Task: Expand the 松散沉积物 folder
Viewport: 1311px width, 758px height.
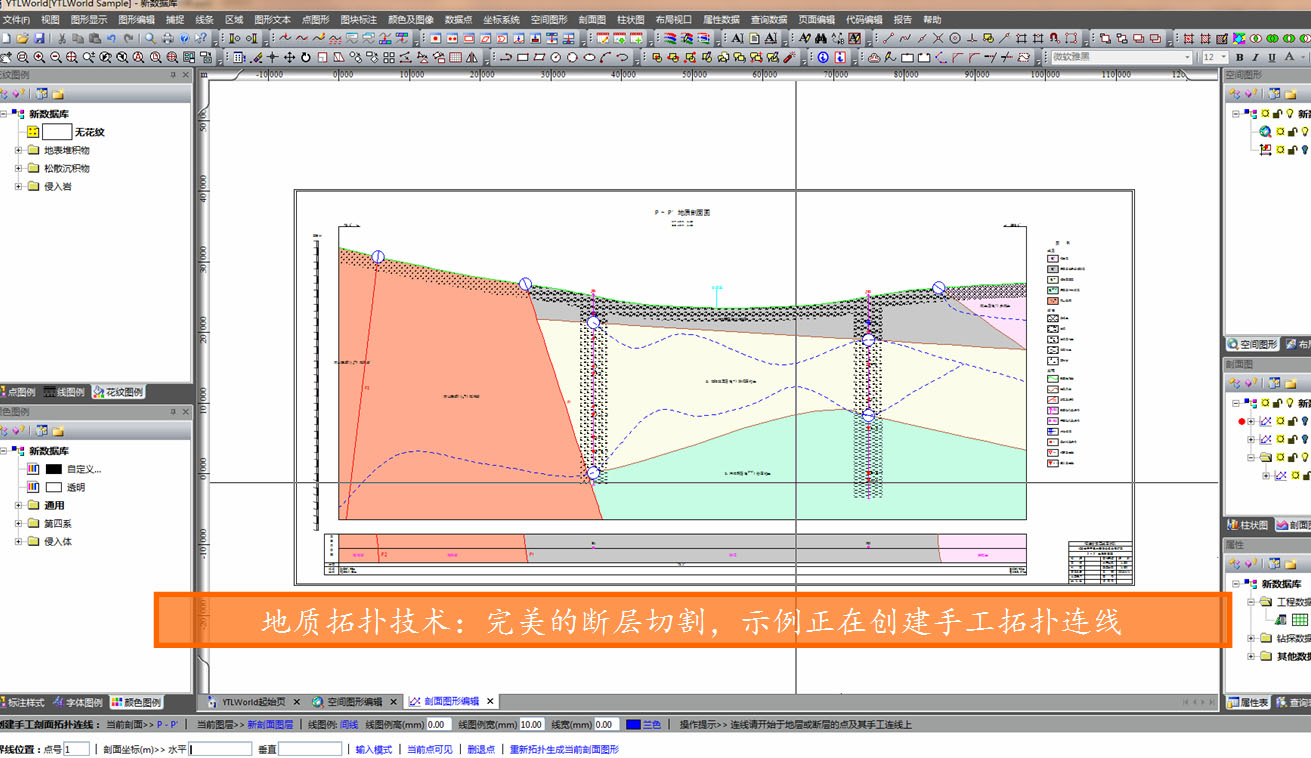Action: [18, 168]
